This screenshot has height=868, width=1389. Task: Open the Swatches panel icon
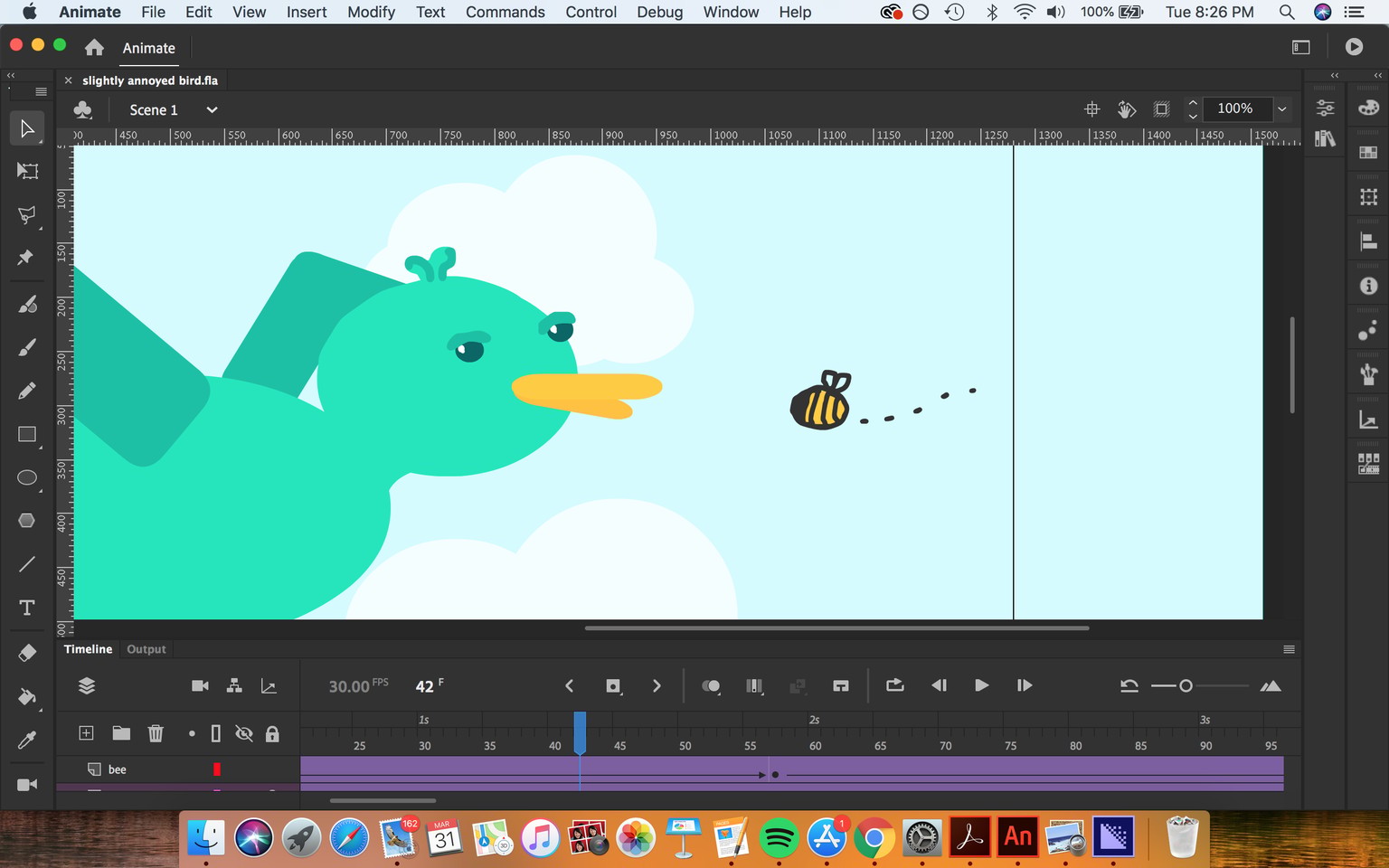[x=1368, y=153]
